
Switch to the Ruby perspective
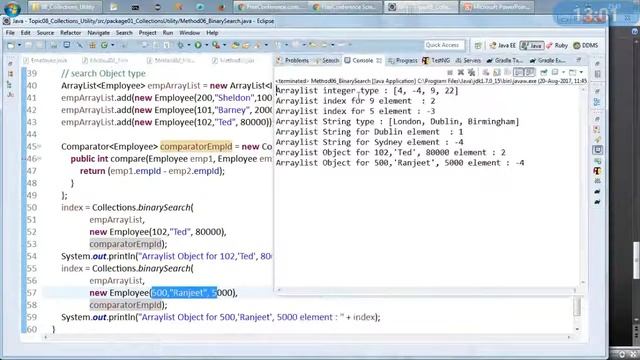(x=557, y=45)
